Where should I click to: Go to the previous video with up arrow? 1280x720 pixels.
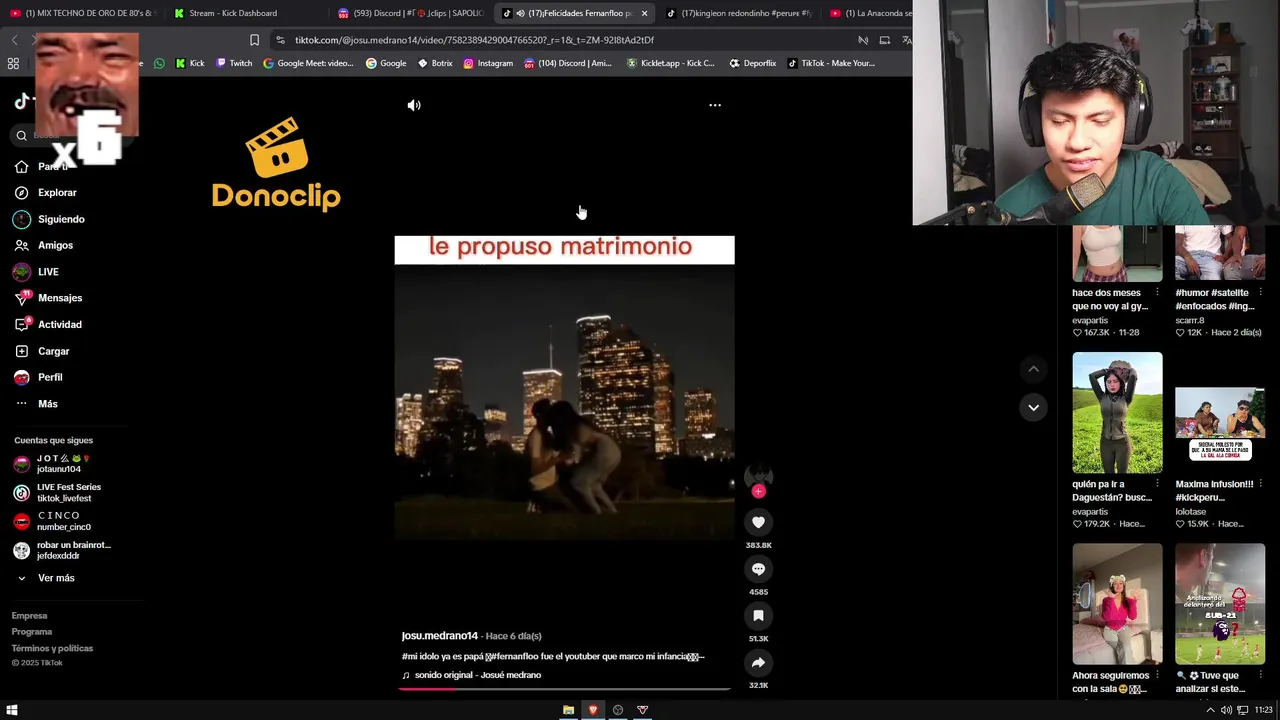[x=1033, y=369]
